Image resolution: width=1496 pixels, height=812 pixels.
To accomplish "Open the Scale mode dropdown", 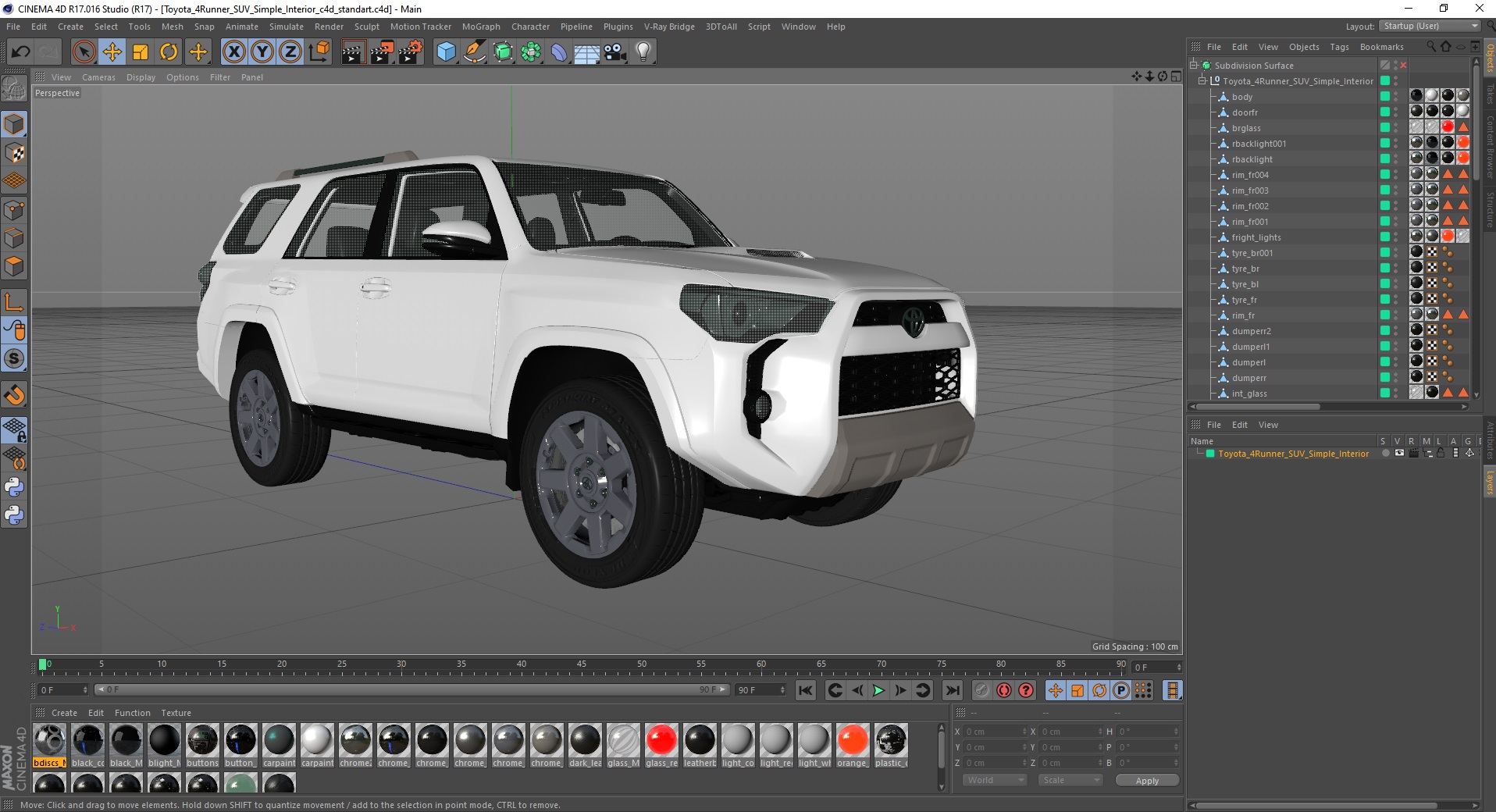I will pyautogui.click(x=1070, y=780).
